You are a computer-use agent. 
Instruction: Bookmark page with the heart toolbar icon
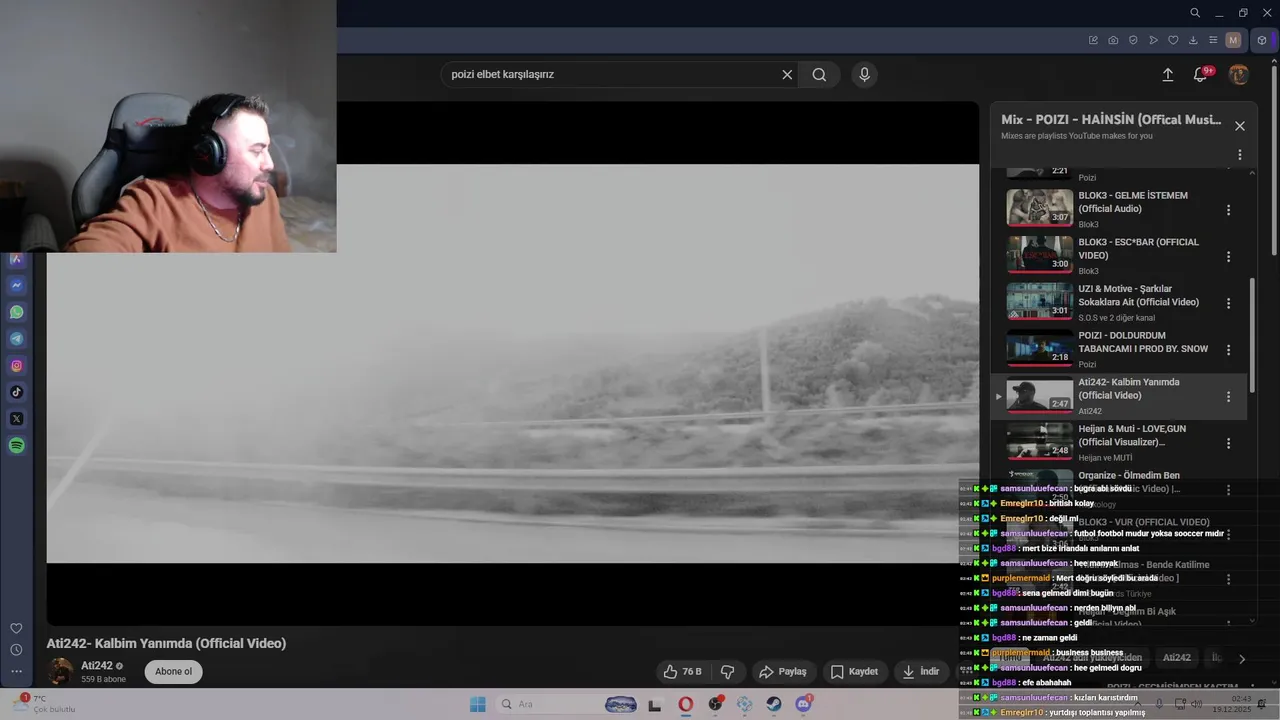[x=1173, y=40]
